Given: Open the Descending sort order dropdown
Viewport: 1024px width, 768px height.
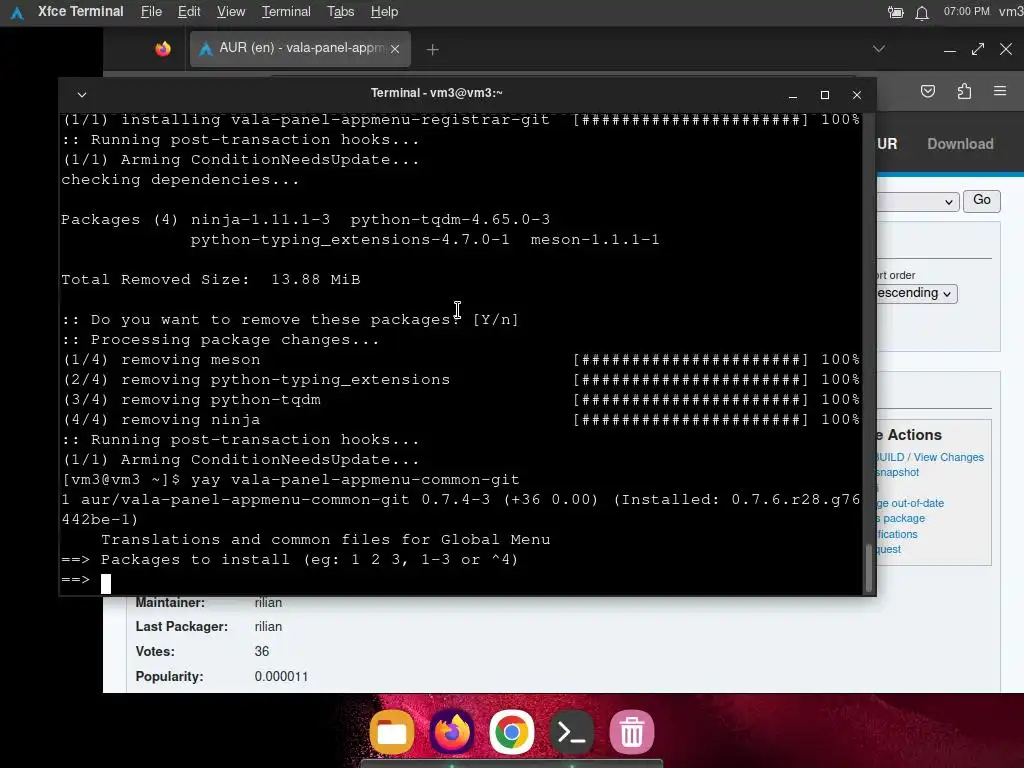Looking at the screenshot, I should tap(917, 293).
